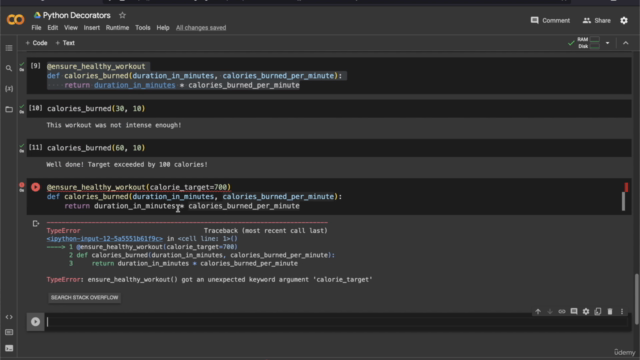Screen dimensions: 640x360
Task: Open the table of contents sidebar
Action: tap(9, 48)
